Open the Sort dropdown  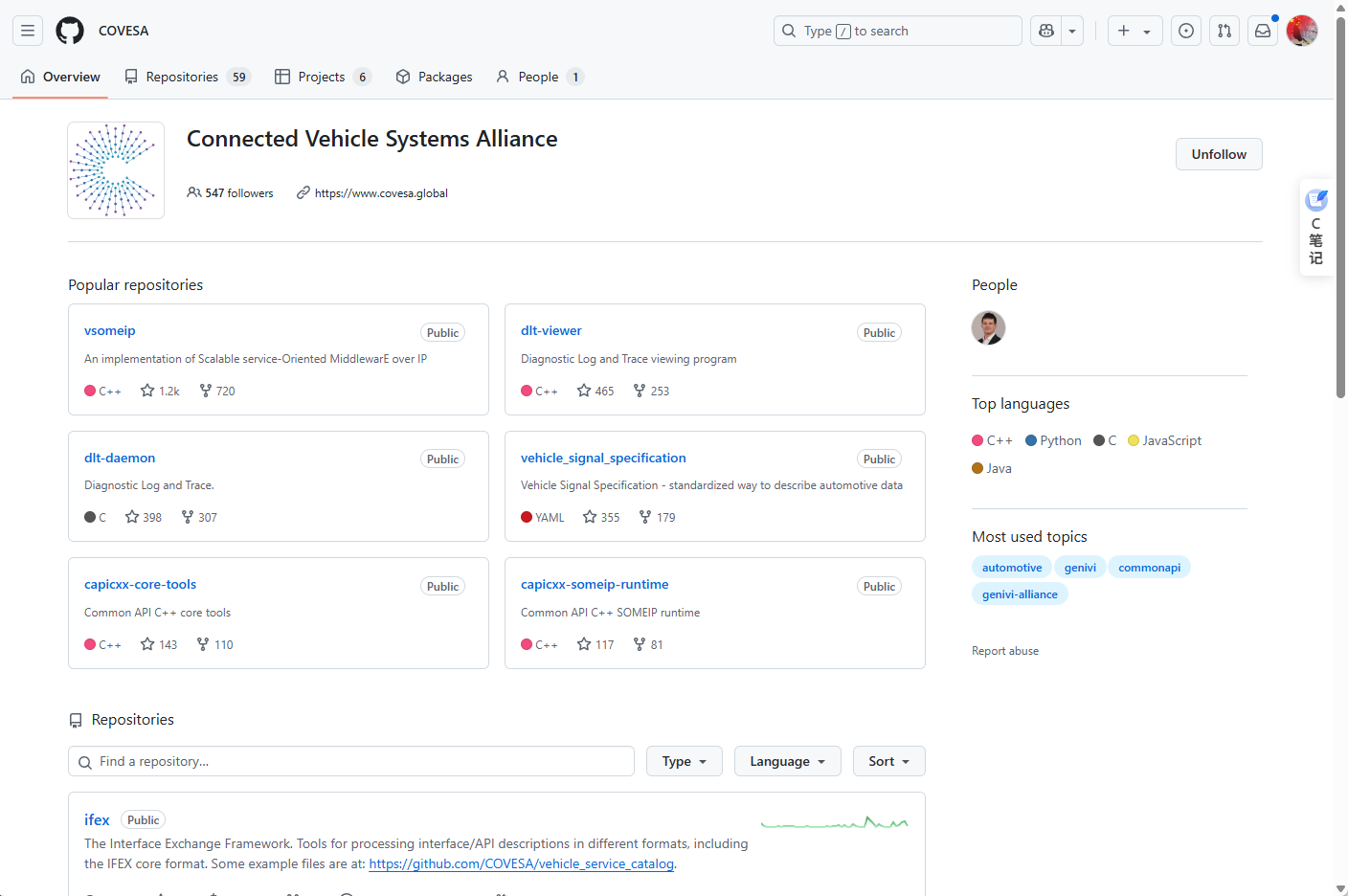889,761
